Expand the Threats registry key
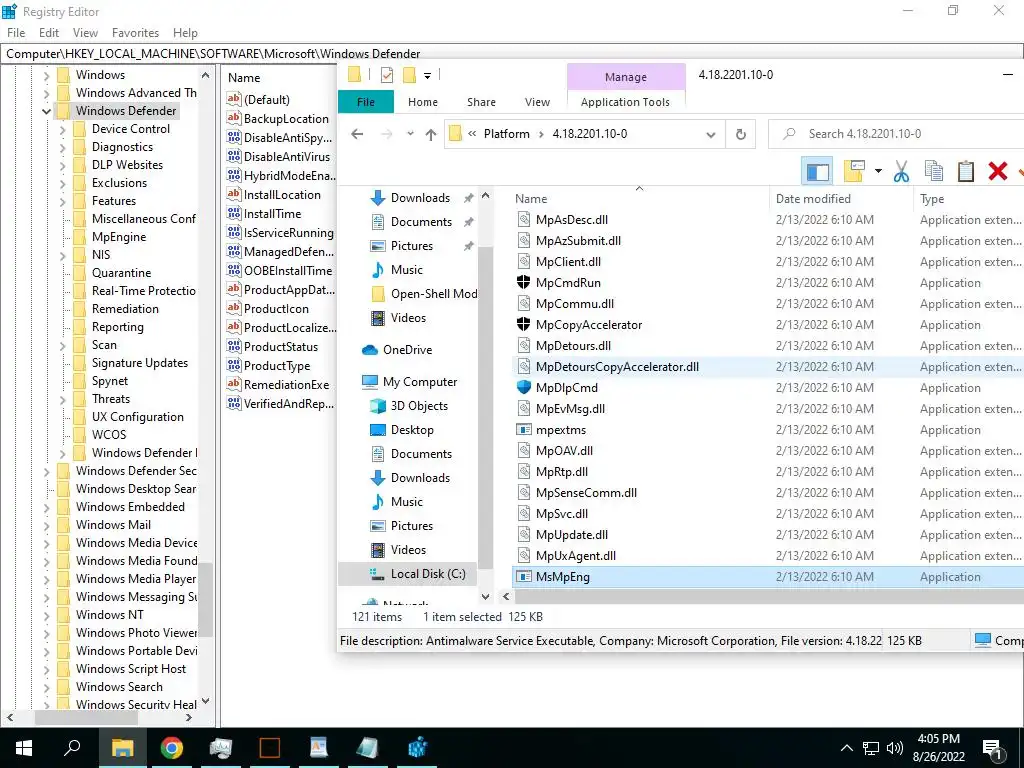The width and height of the screenshot is (1024, 768). 63,400
